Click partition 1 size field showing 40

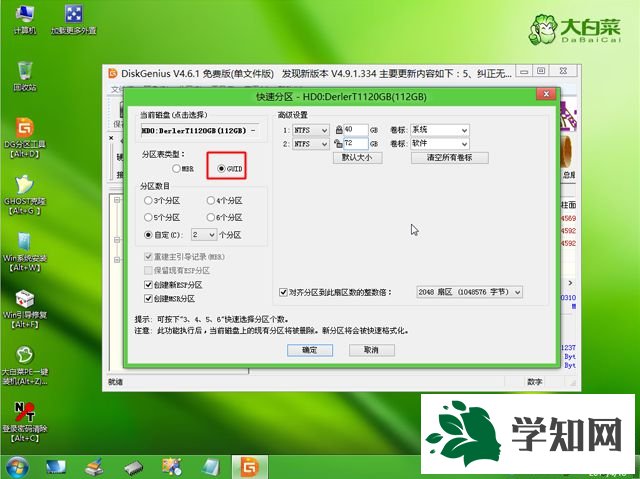[x=356, y=130]
